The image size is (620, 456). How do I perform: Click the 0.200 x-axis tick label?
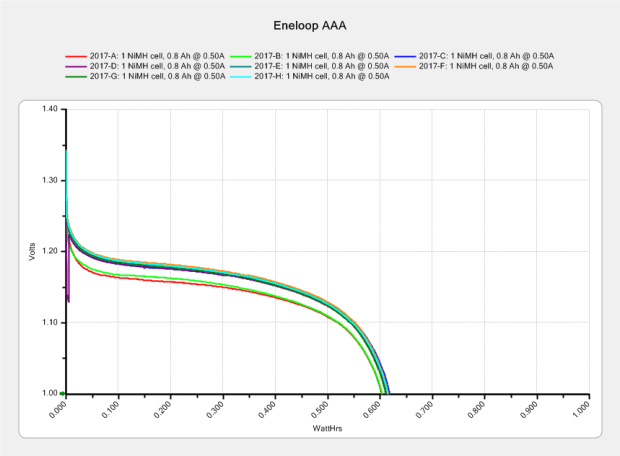163,409
